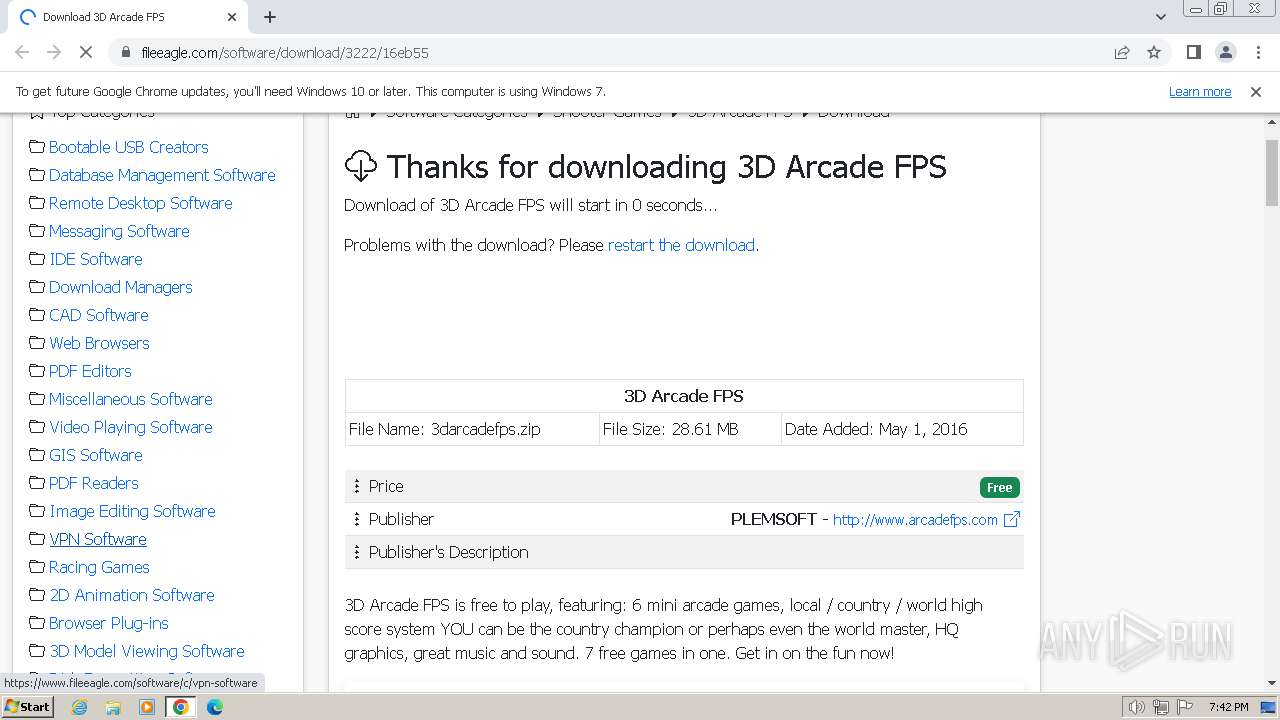This screenshot has width=1280, height=720.
Task: Open the Windows Start menu
Action: coord(27,707)
